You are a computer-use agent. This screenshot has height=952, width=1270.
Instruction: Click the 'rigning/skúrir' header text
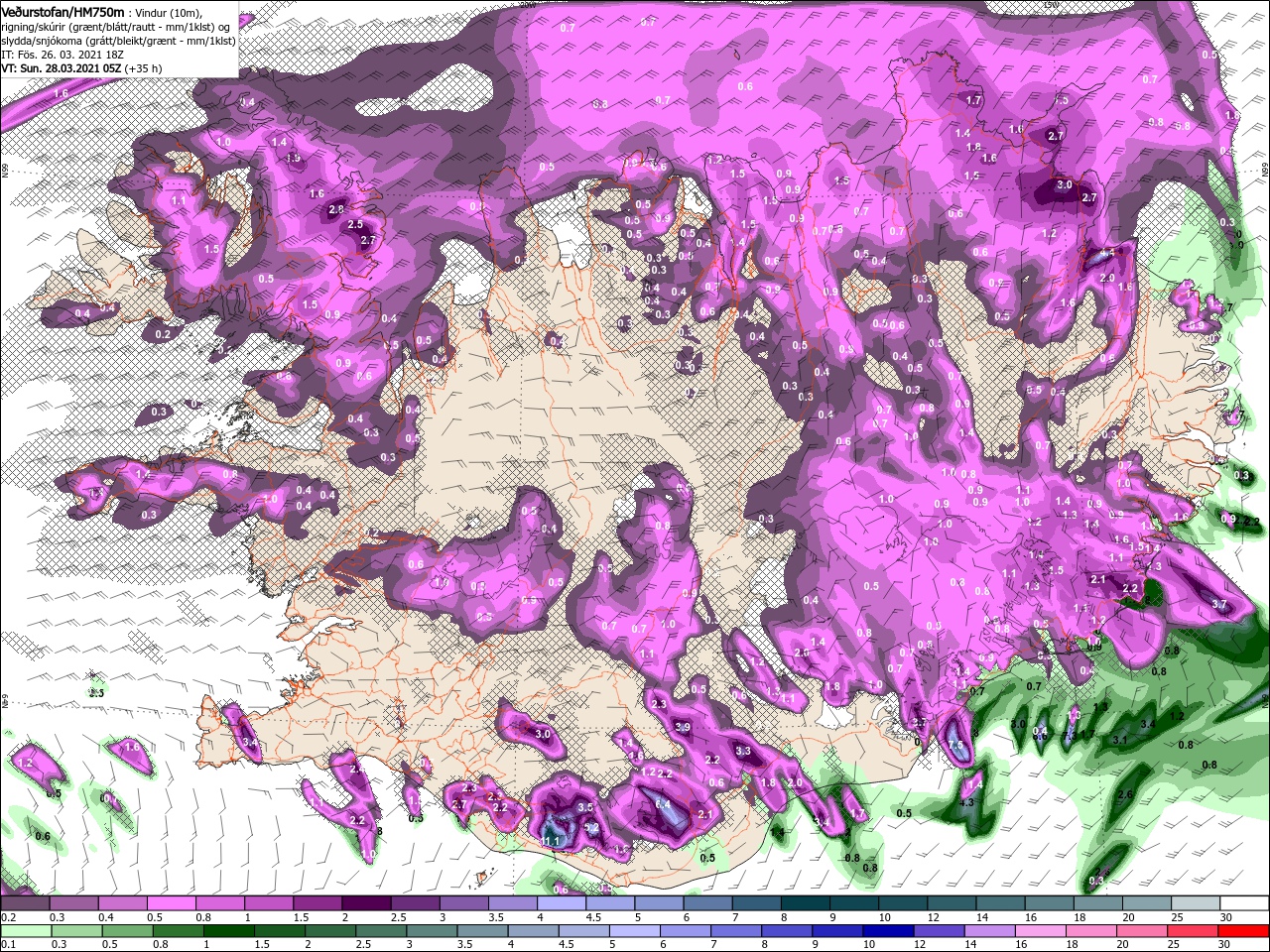coord(35,26)
